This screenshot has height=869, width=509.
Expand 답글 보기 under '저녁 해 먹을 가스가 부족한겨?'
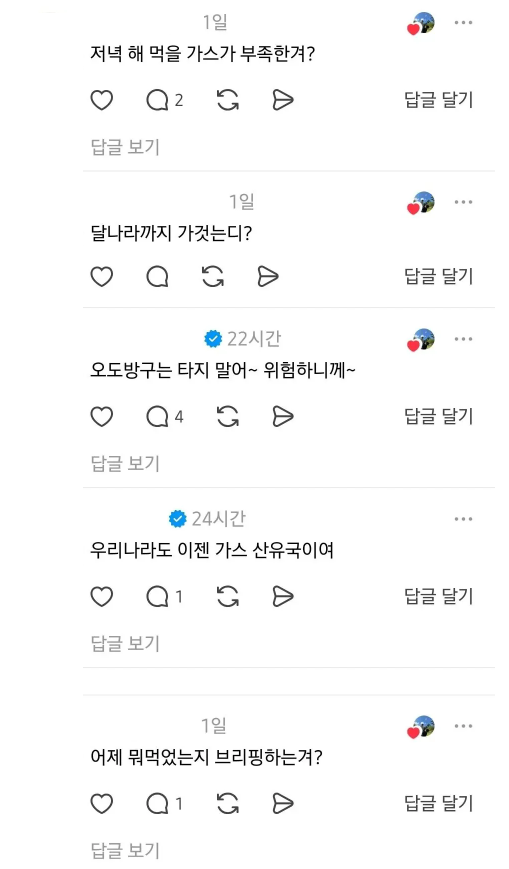point(125,147)
